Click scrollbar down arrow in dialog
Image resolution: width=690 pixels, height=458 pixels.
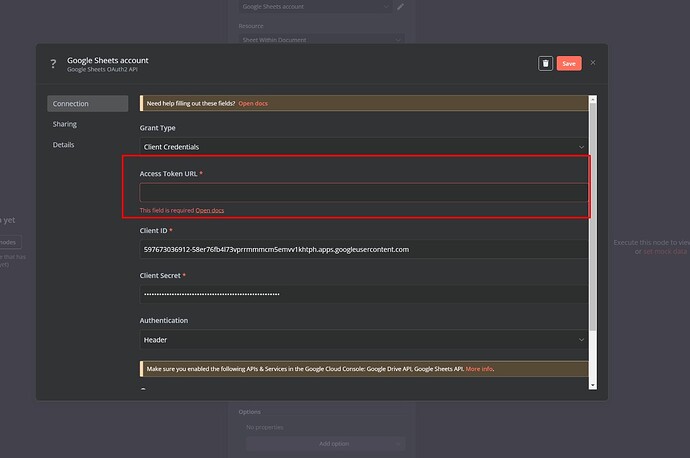(x=593, y=385)
